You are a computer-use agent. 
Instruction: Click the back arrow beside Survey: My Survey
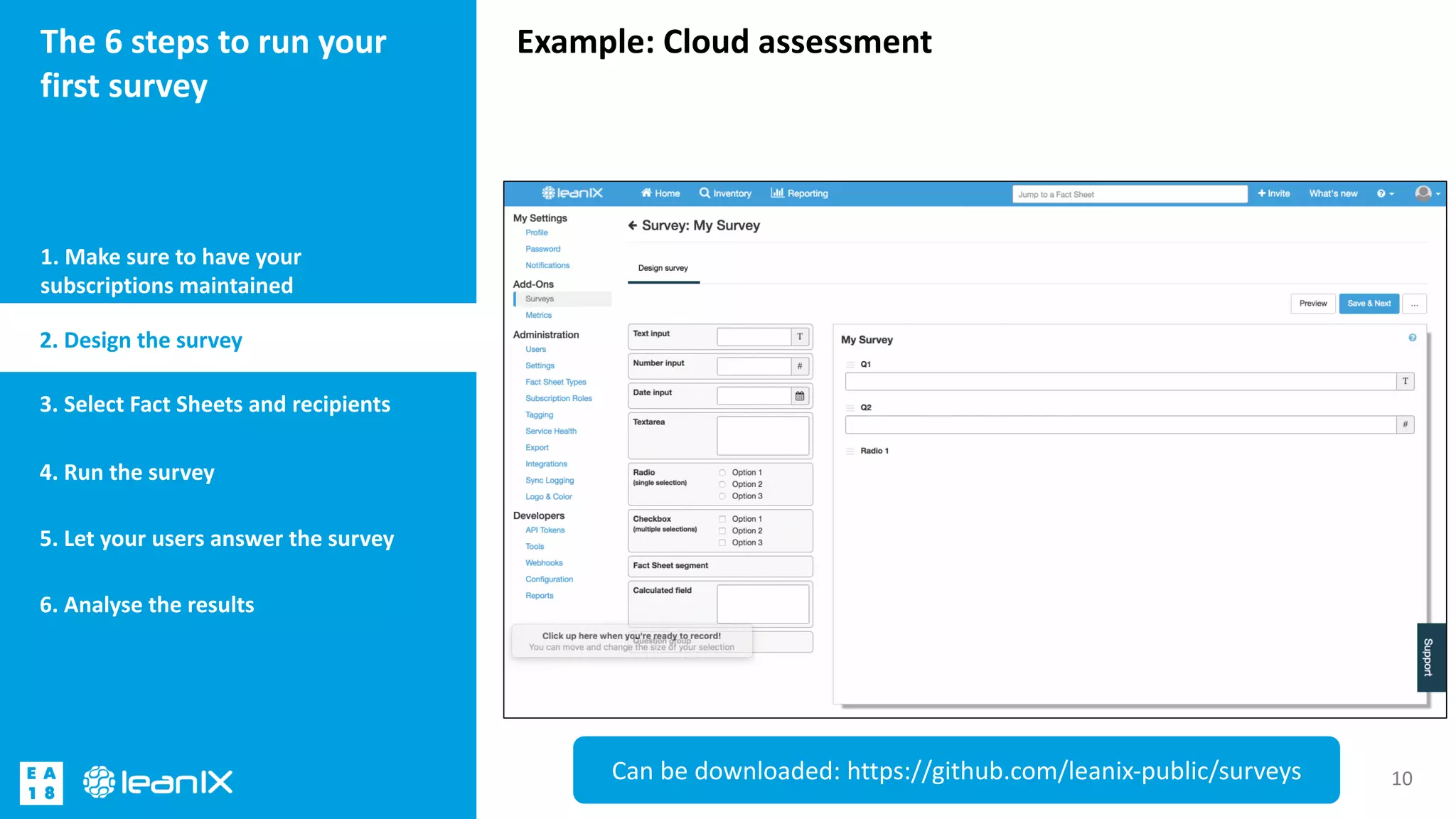click(x=633, y=225)
